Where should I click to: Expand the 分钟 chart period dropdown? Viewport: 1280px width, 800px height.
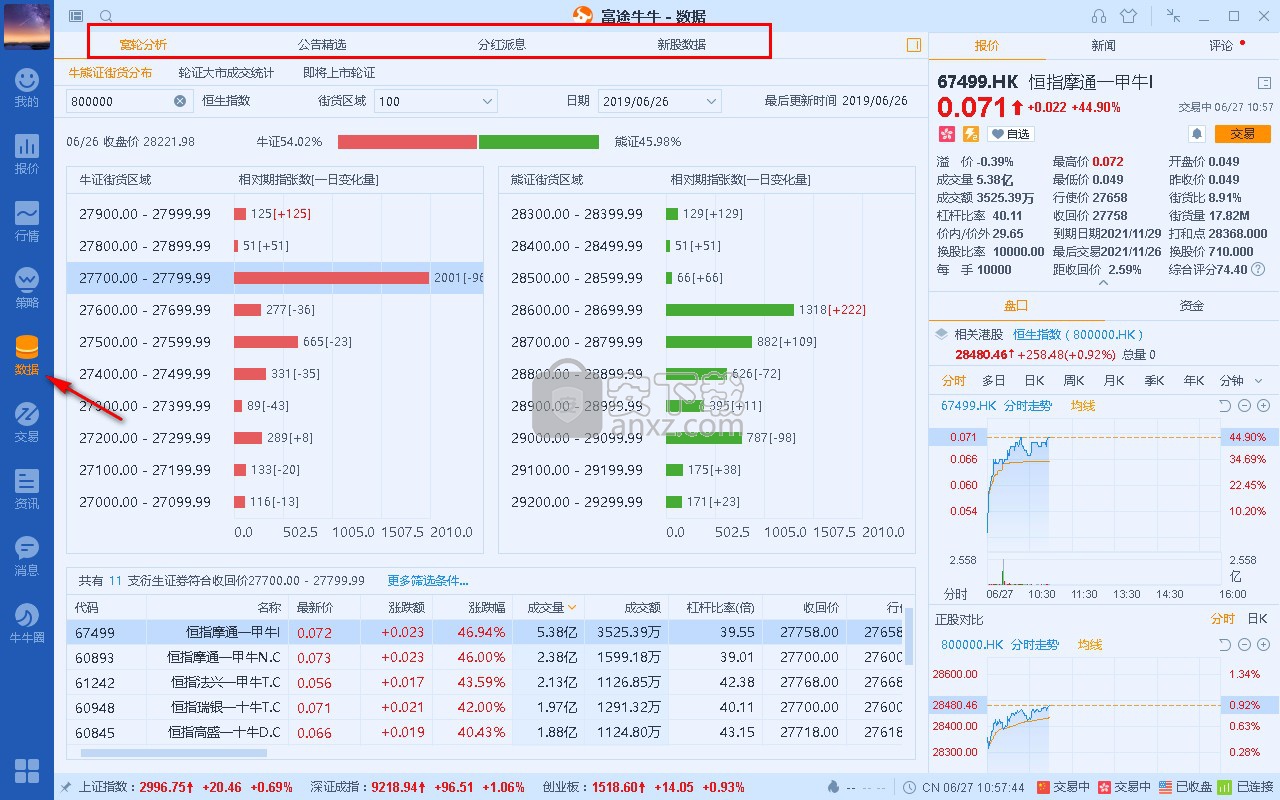(x=1241, y=380)
